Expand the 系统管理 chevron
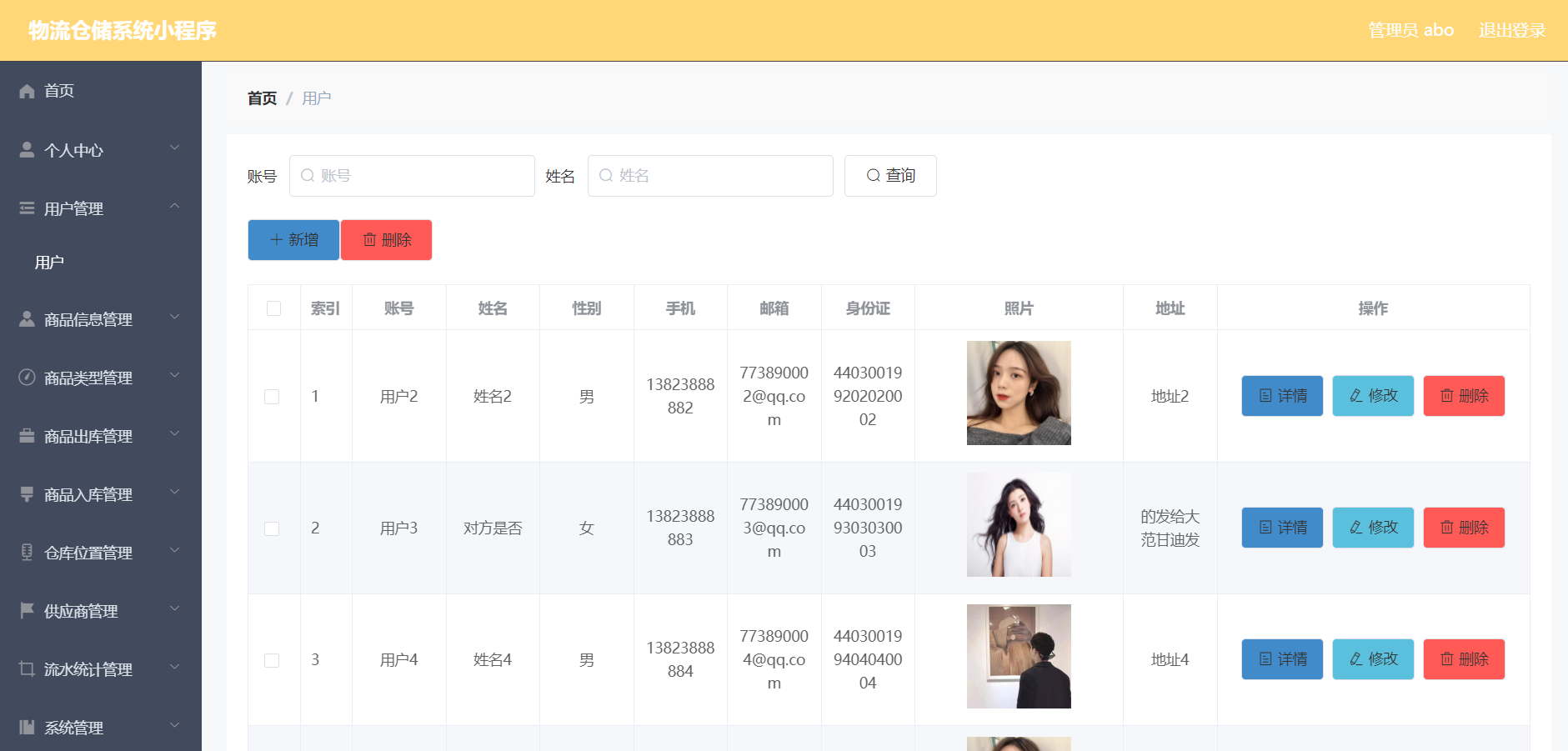Image resolution: width=1568 pixels, height=751 pixels. point(174,725)
